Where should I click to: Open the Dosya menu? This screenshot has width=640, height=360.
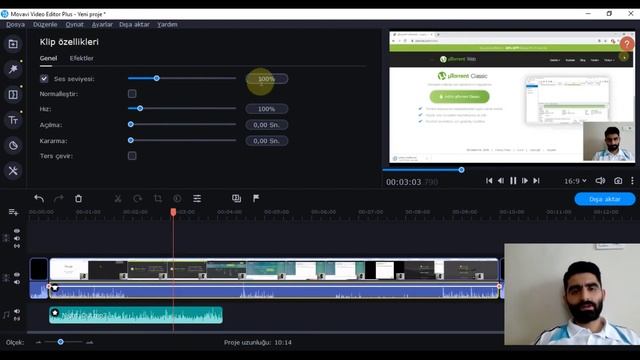pyautogui.click(x=16, y=24)
